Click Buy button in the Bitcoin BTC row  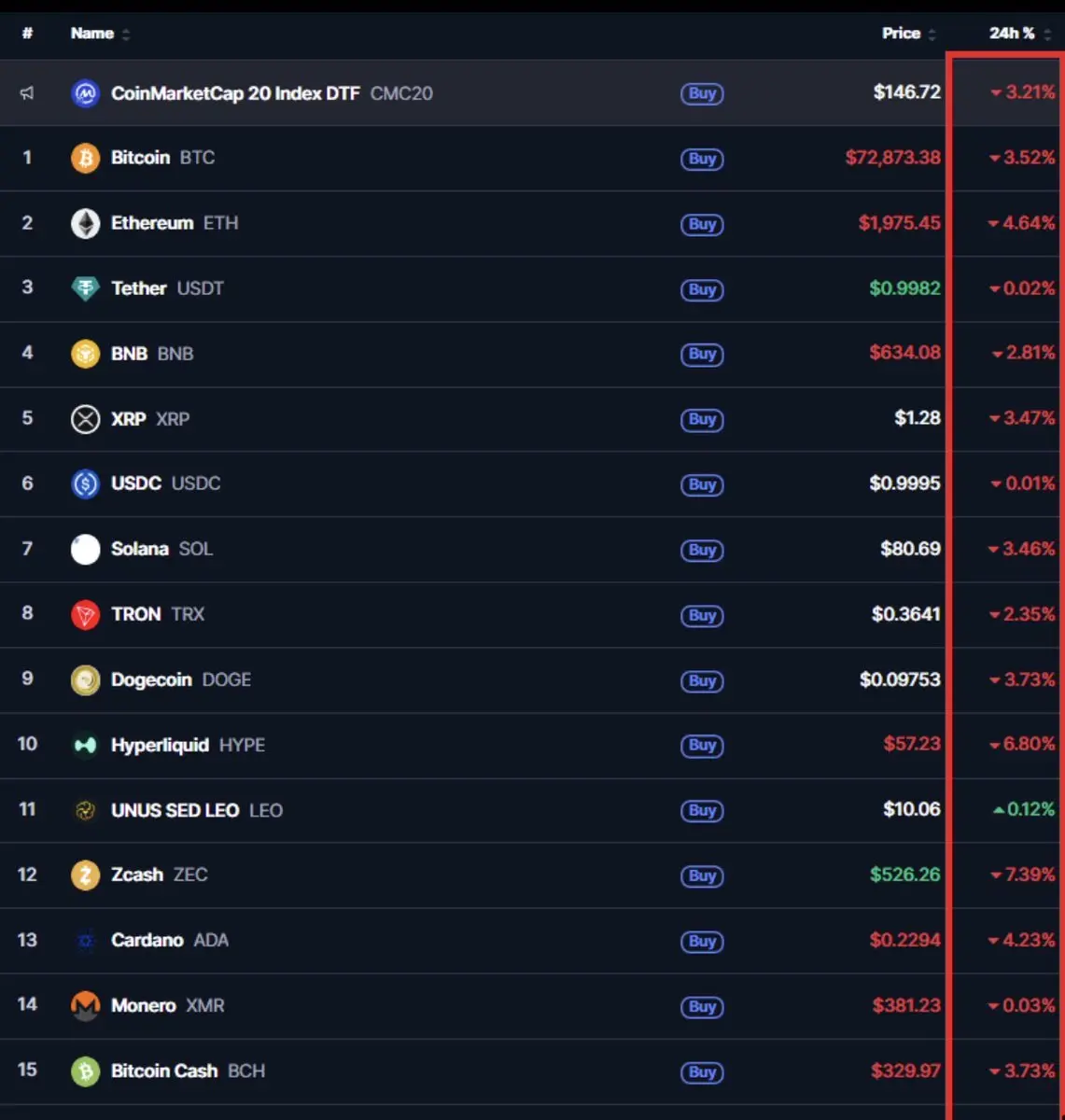coord(702,159)
